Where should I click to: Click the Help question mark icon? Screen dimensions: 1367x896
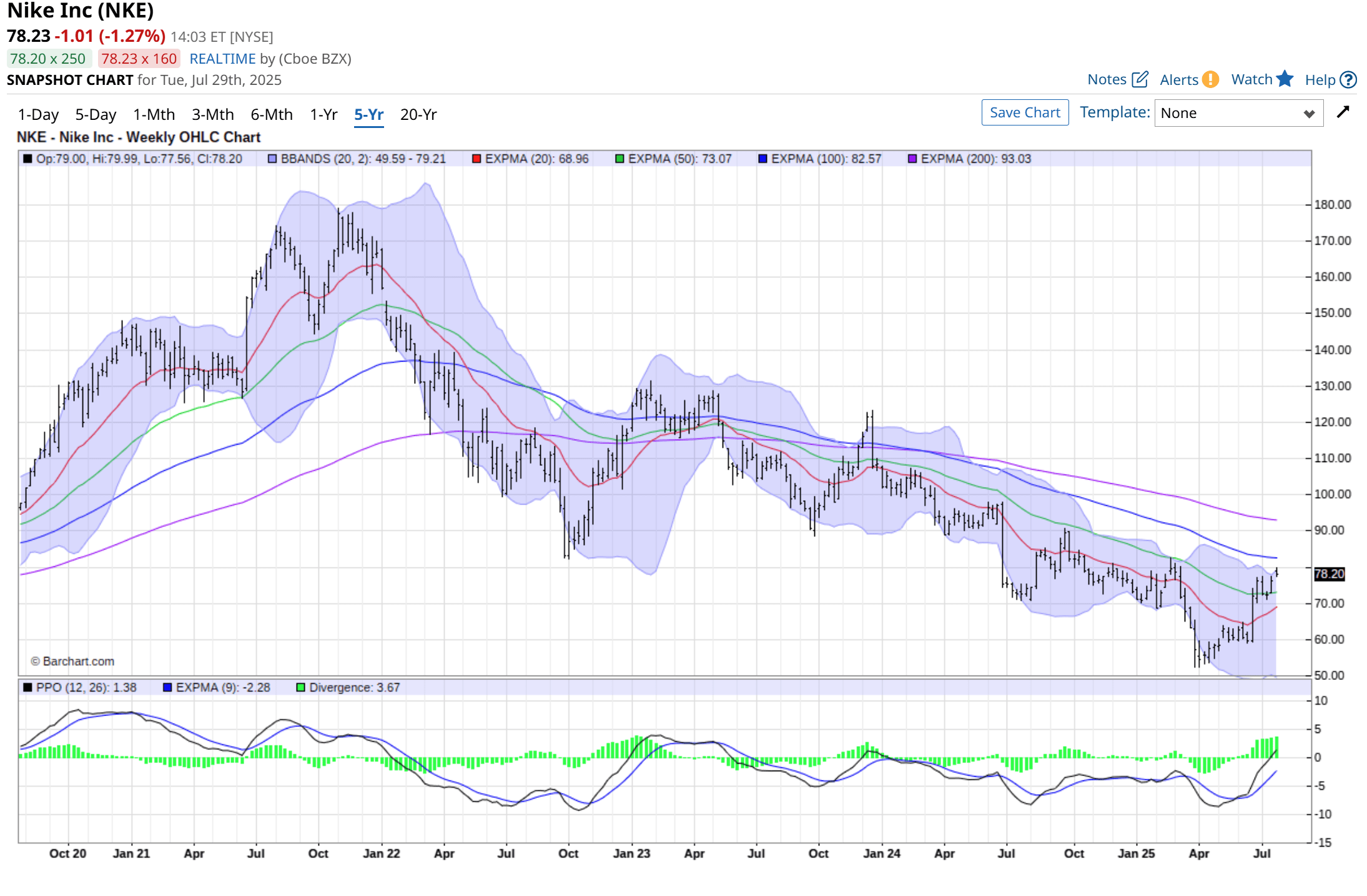[x=1349, y=80]
